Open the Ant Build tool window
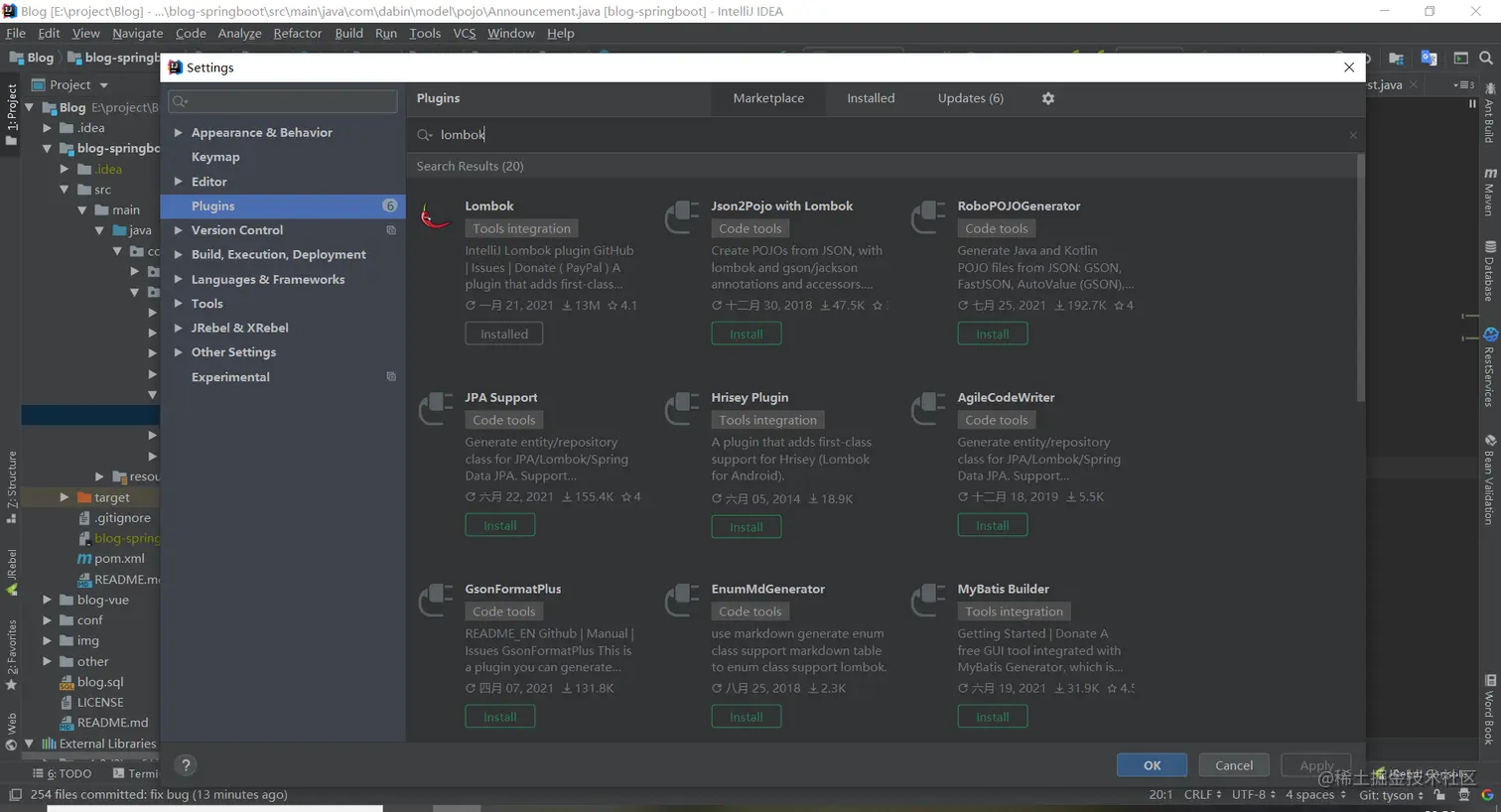 coord(1489,113)
